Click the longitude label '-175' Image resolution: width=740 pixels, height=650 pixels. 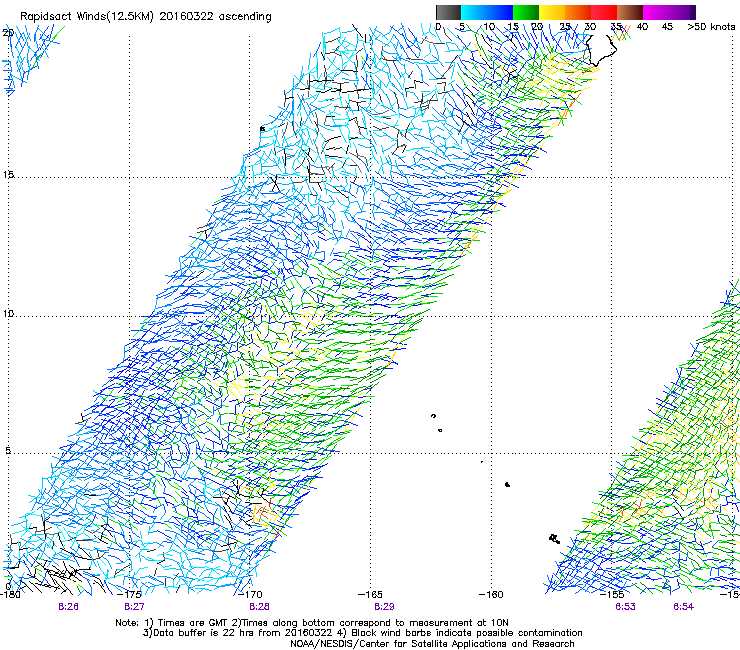pos(129,594)
